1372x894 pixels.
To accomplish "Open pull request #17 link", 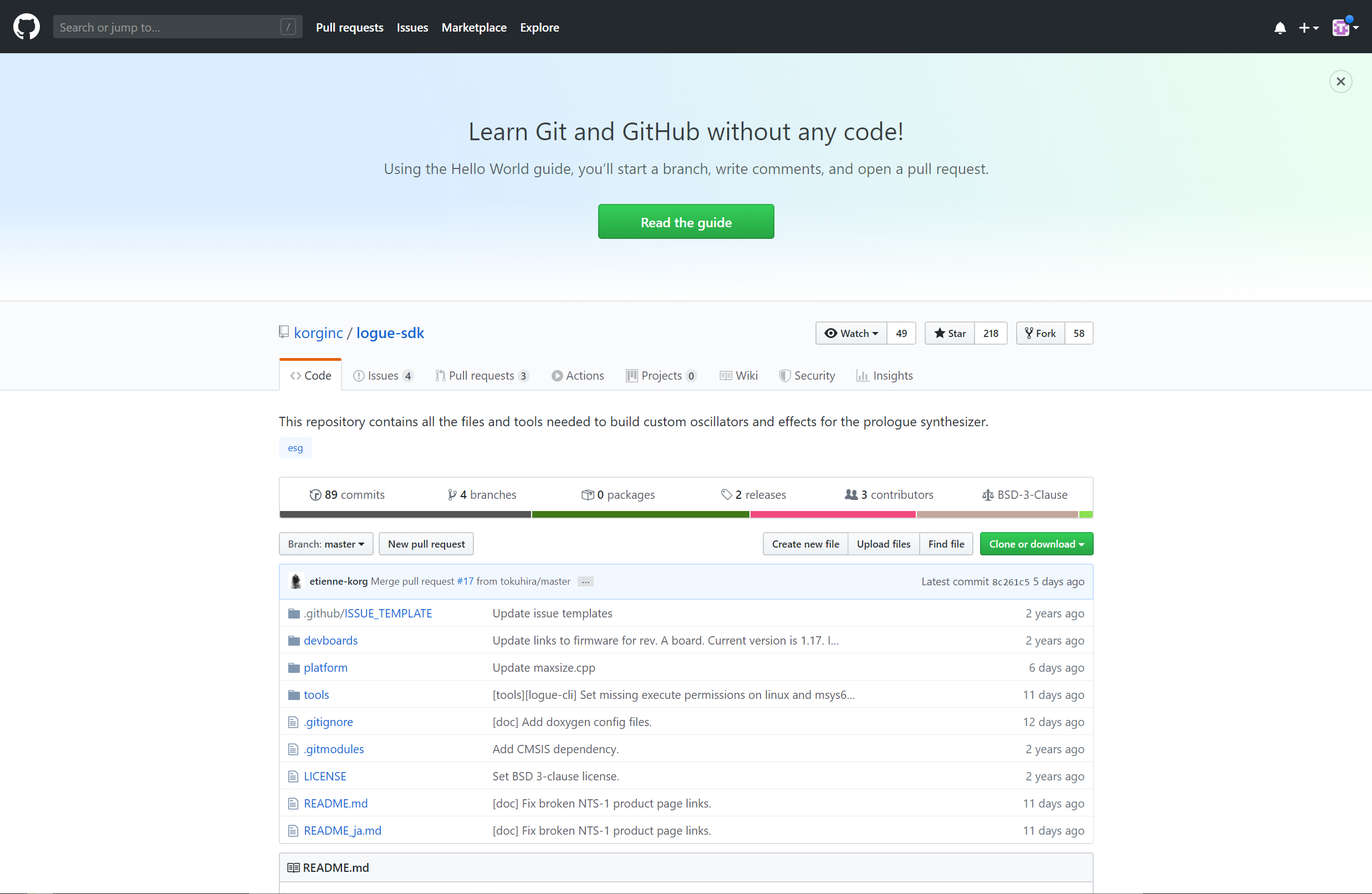I will click(465, 581).
